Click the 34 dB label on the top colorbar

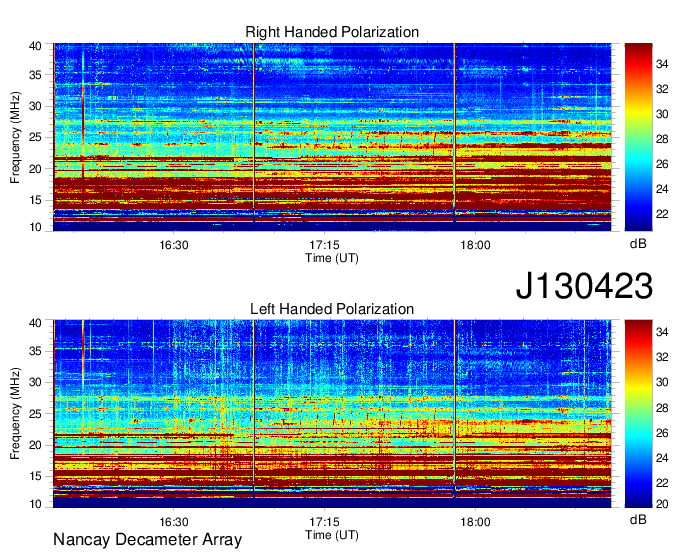coord(662,64)
